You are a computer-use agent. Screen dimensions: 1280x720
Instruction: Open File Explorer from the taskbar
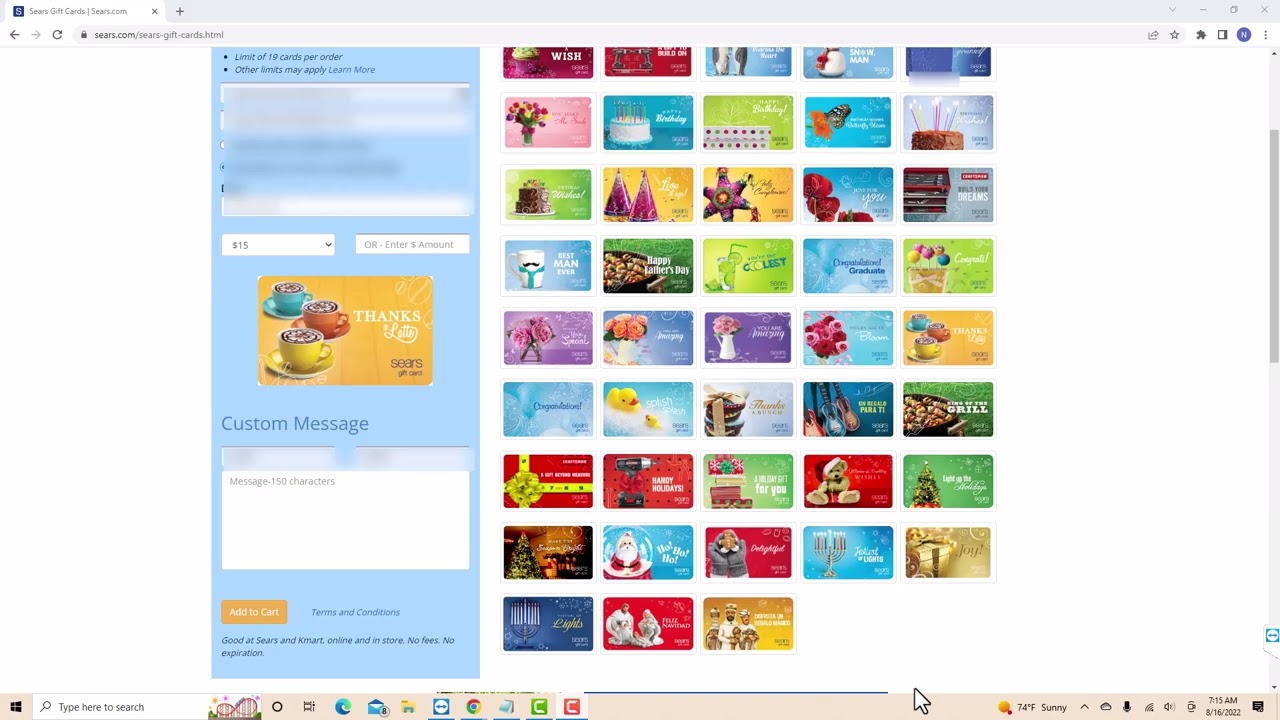(x=408, y=707)
